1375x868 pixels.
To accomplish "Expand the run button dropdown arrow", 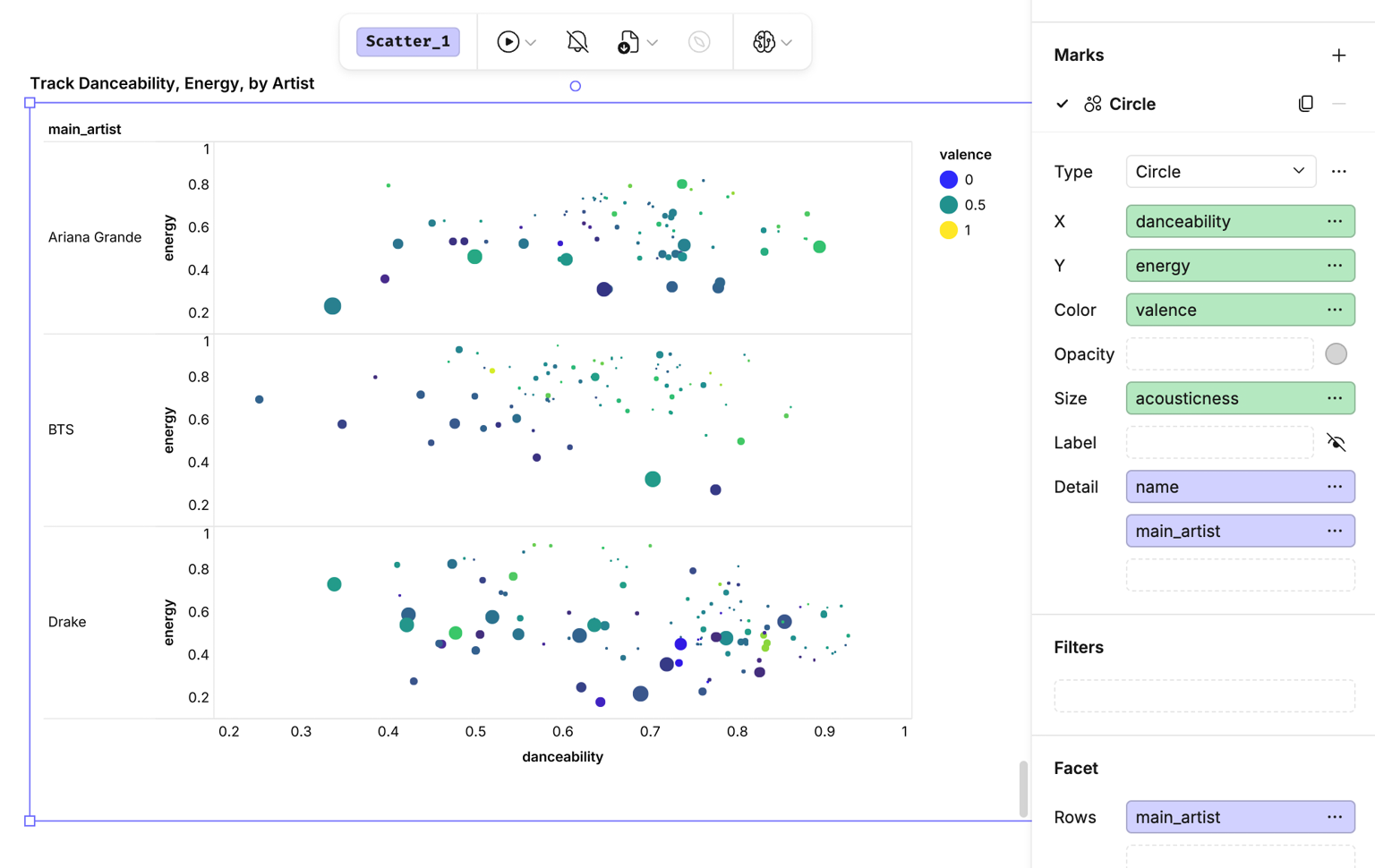I will (531, 43).
